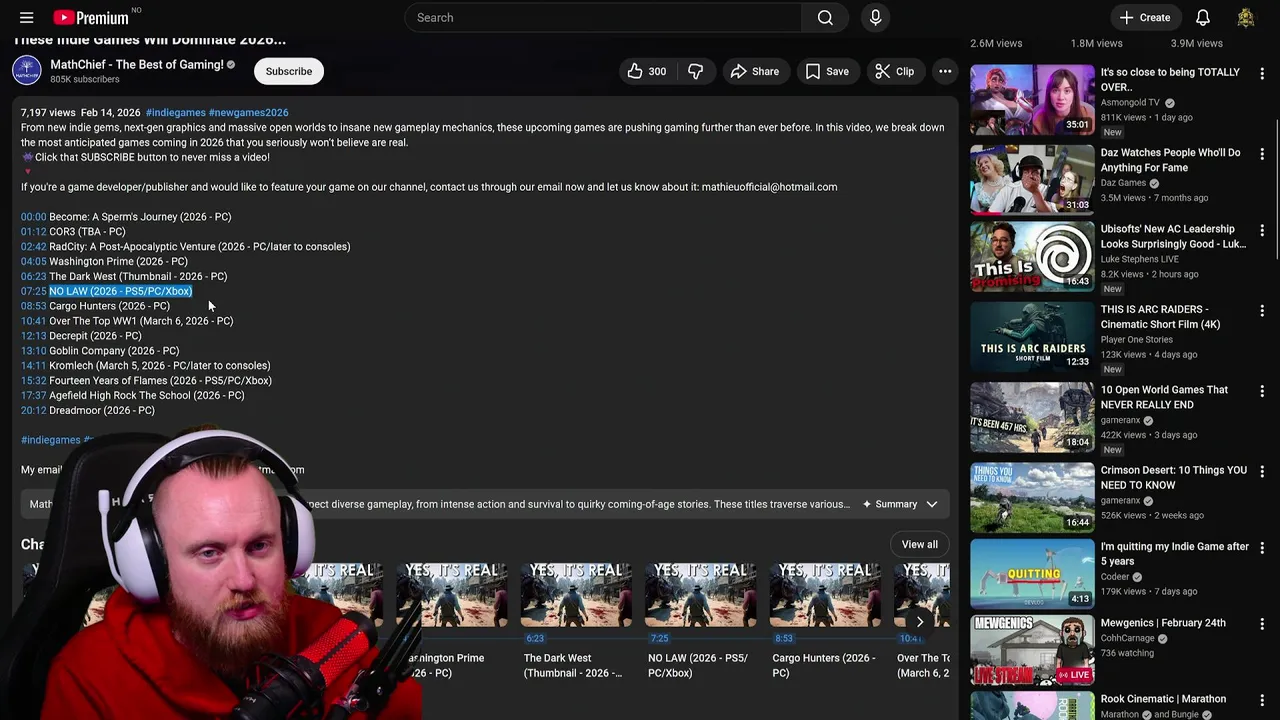Activate voice search microphone
The width and height of the screenshot is (1280, 720).
pos(875,17)
